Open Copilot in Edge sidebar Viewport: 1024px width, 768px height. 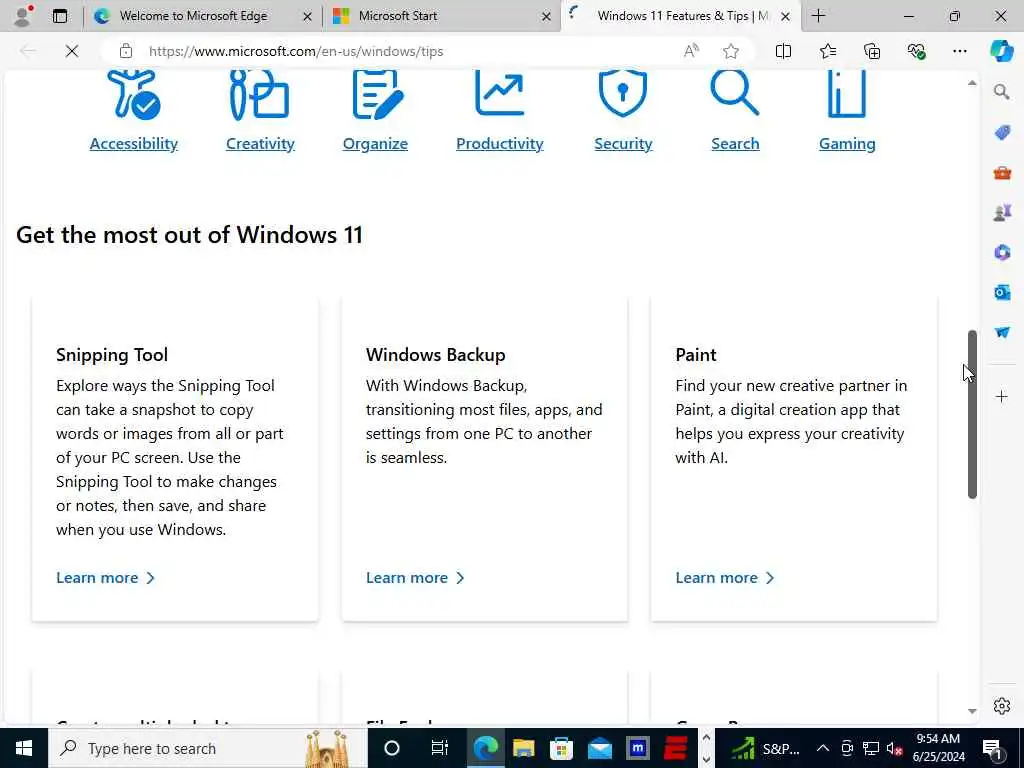(x=1001, y=51)
